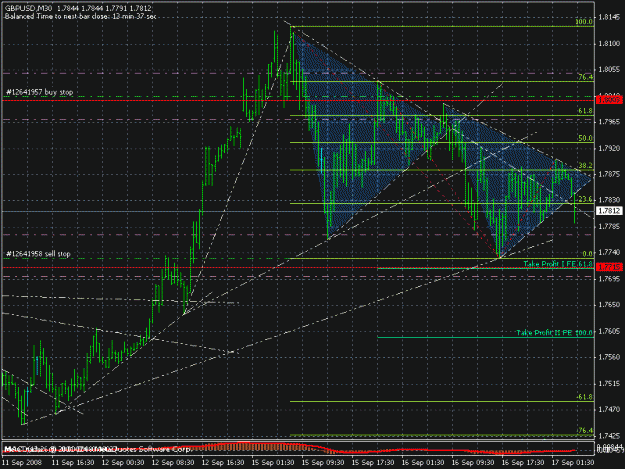This screenshot has height=469, width=625.
Task: Click the 1.7425 price on the scale
Action: pyautogui.click(x=609, y=436)
